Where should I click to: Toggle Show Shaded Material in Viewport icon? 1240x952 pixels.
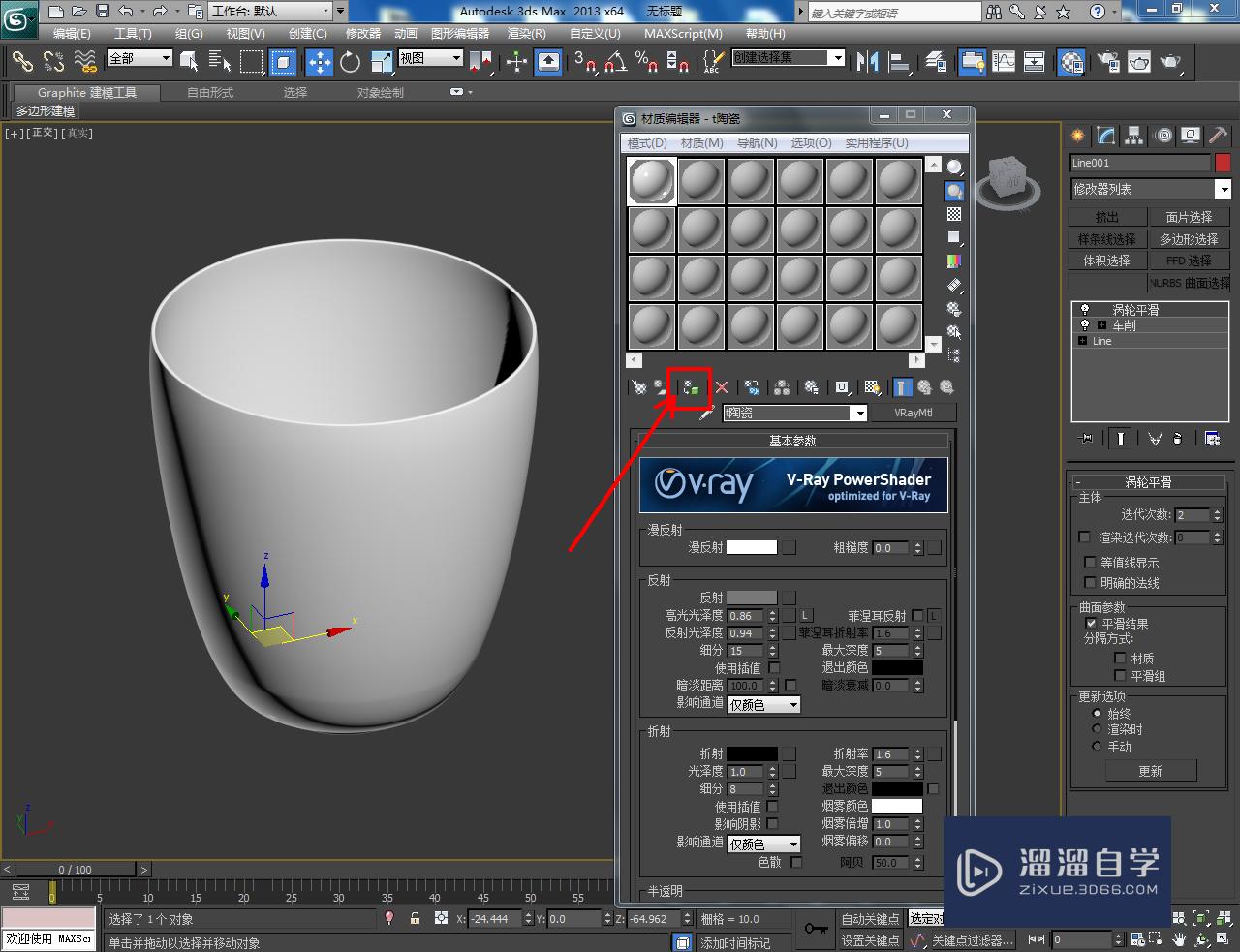(872, 387)
